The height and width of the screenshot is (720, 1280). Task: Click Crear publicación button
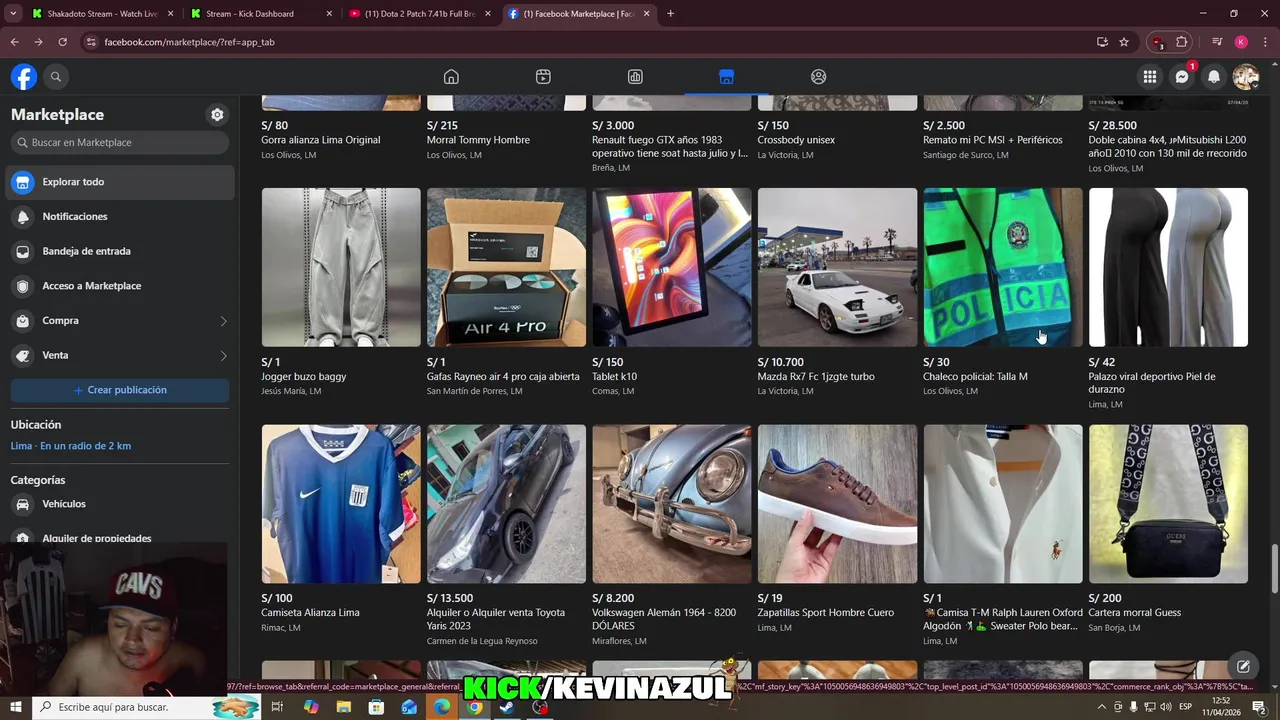(120, 390)
